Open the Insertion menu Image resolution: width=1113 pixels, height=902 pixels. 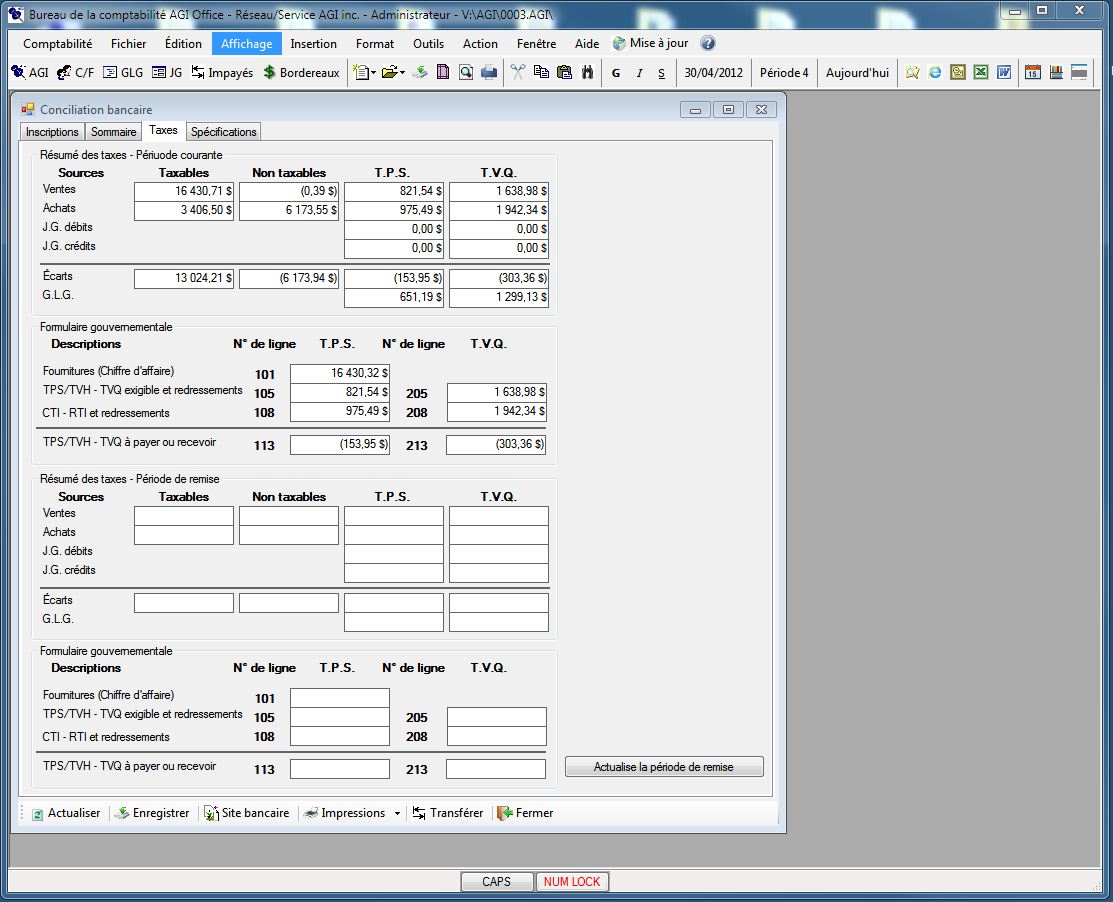coord(314,43)
